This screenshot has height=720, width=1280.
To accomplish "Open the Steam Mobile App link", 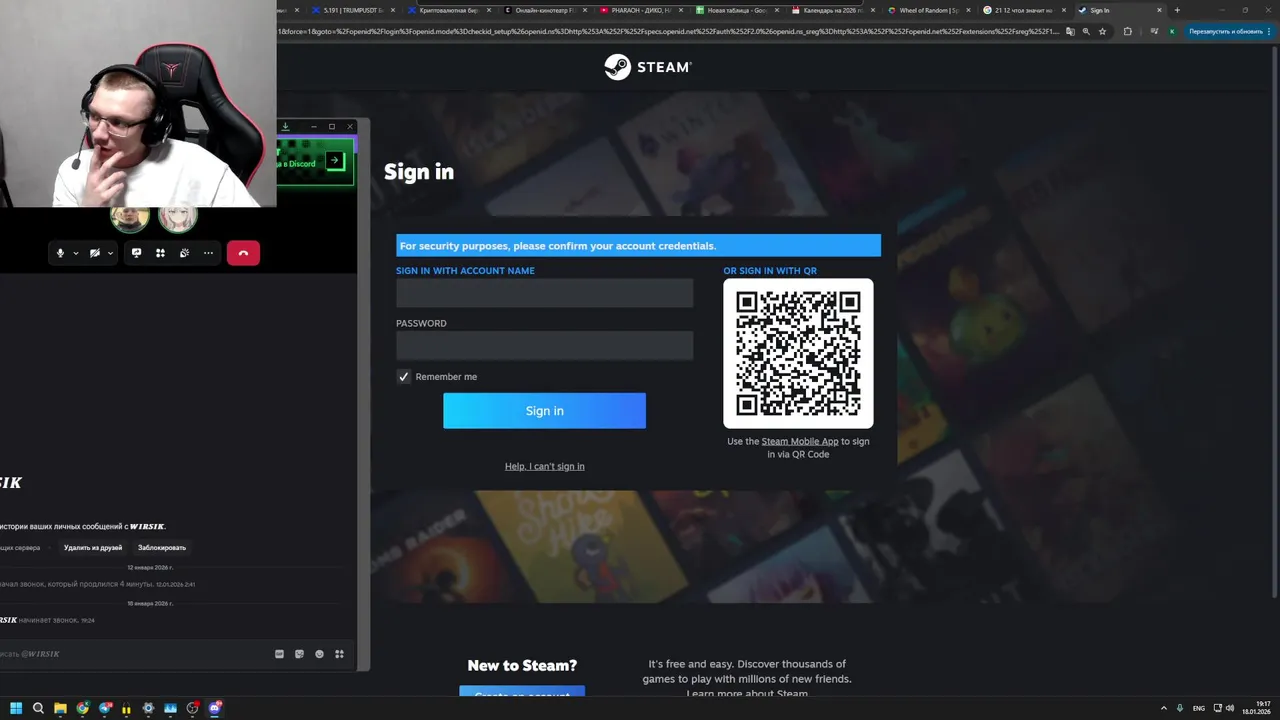I will click(800, 441).
